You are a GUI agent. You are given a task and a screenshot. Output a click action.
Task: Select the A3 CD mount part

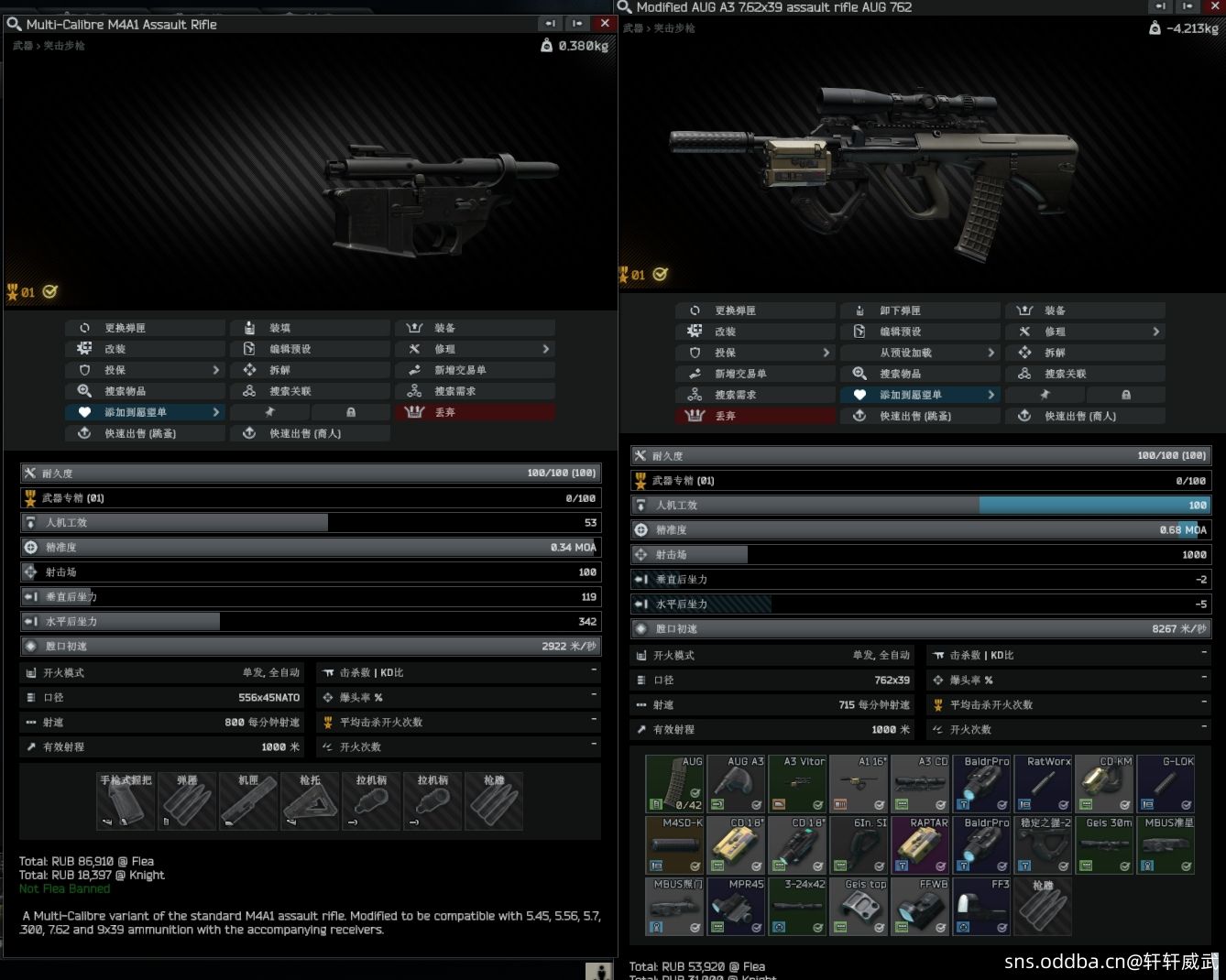[920, 783]
